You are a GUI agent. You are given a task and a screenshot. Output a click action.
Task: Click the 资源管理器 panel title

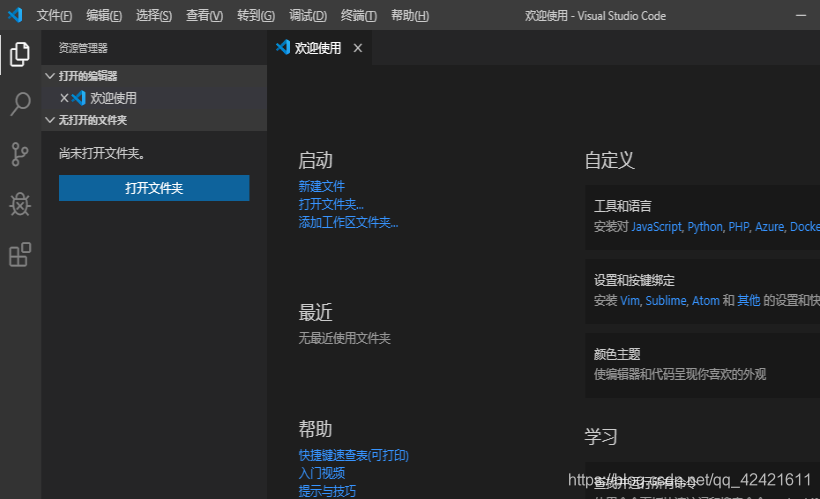(x=83, y=48)
